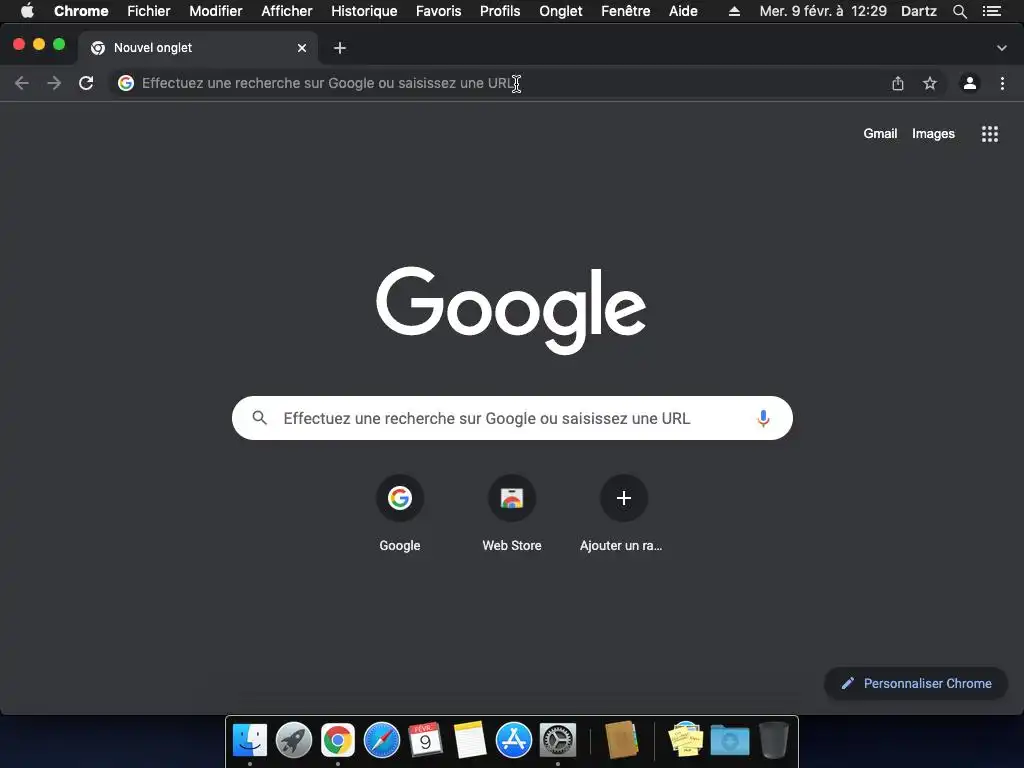Image resolution: width=1024 pixels, height=768 pixels.
Task: Click the Dartz user name in the menu bar
Action: [x=919, y=11]
